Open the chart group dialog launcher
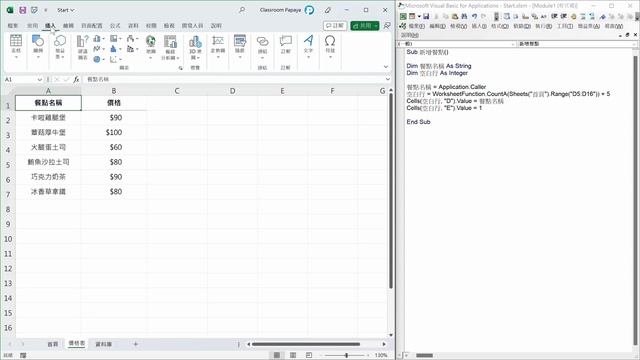This screenshot has width=640, height=360. point(180,68)
